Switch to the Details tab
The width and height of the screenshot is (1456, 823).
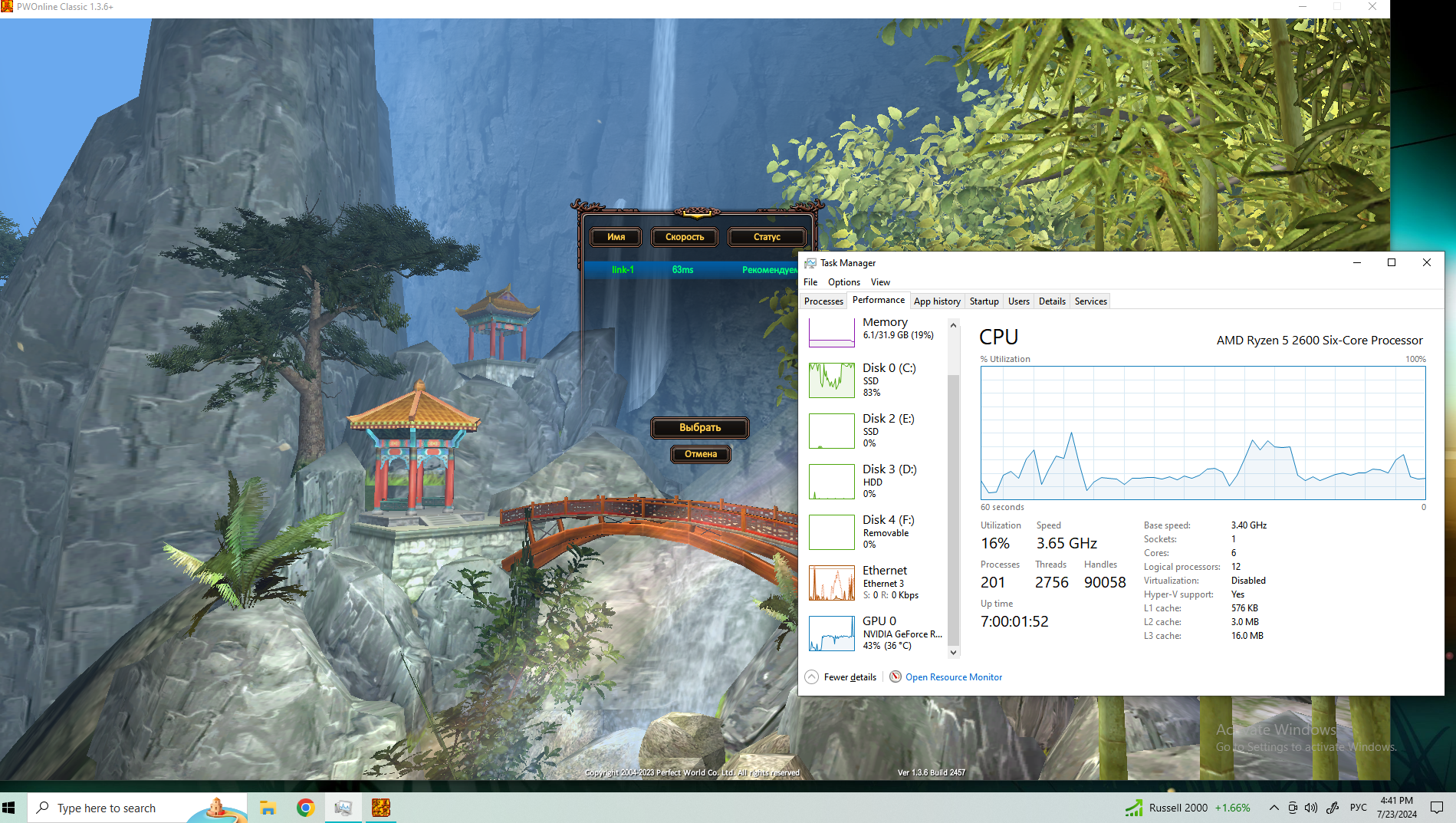1052,301
